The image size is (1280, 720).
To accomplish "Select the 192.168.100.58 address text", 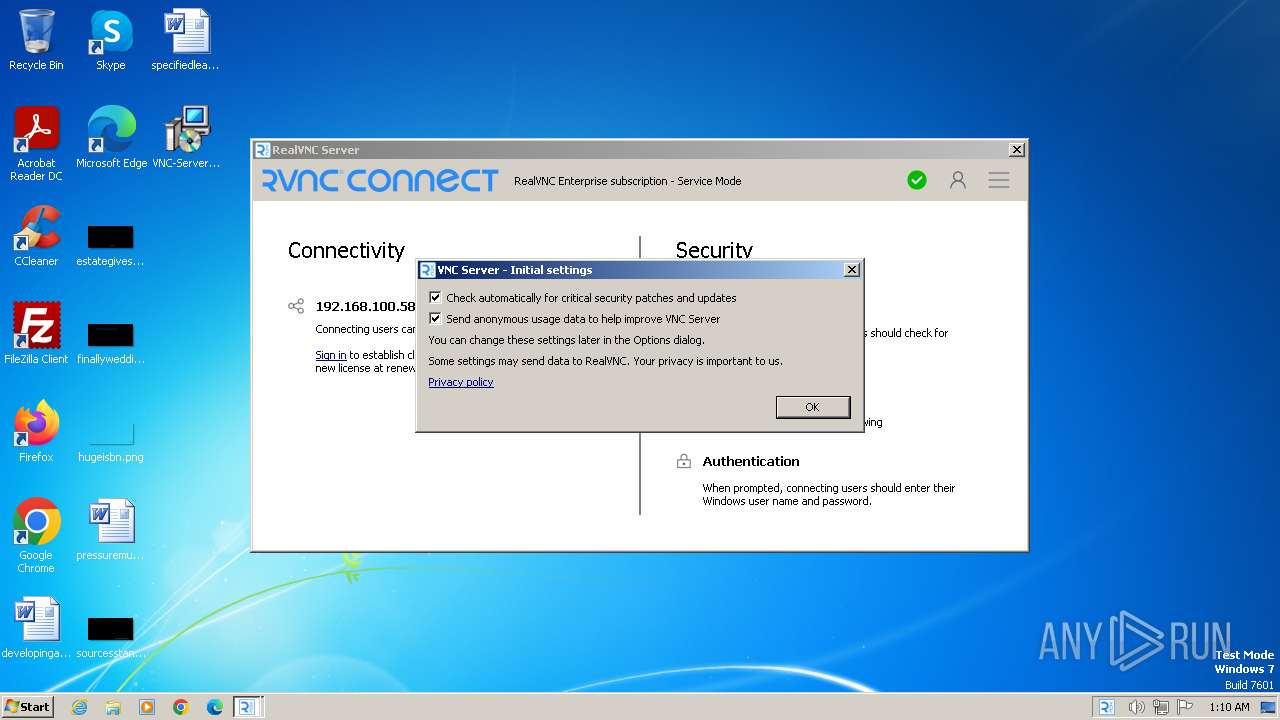I will tap(365, 306).
